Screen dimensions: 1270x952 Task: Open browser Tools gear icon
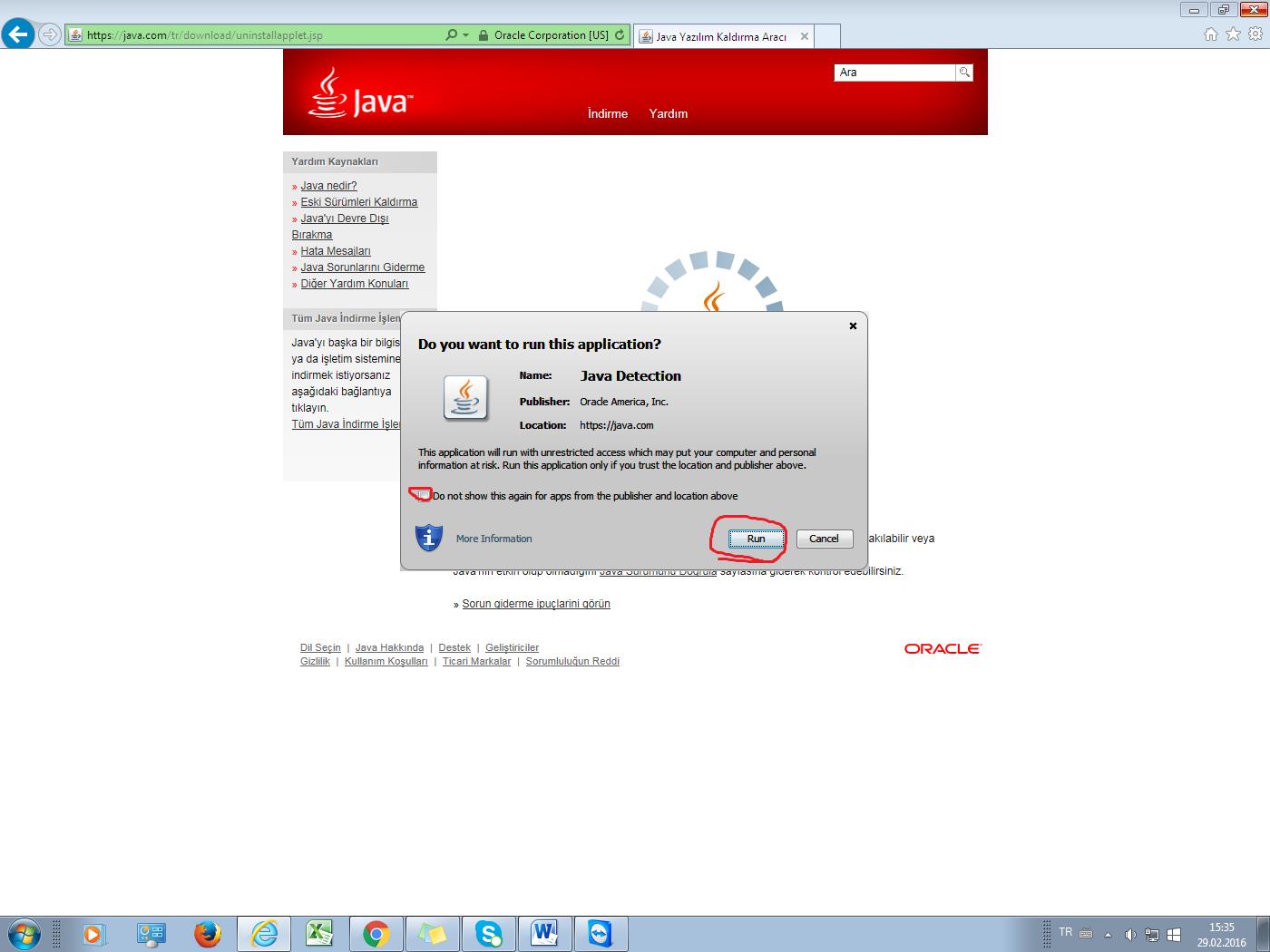pyautogui.click(x=1255, y=34)
